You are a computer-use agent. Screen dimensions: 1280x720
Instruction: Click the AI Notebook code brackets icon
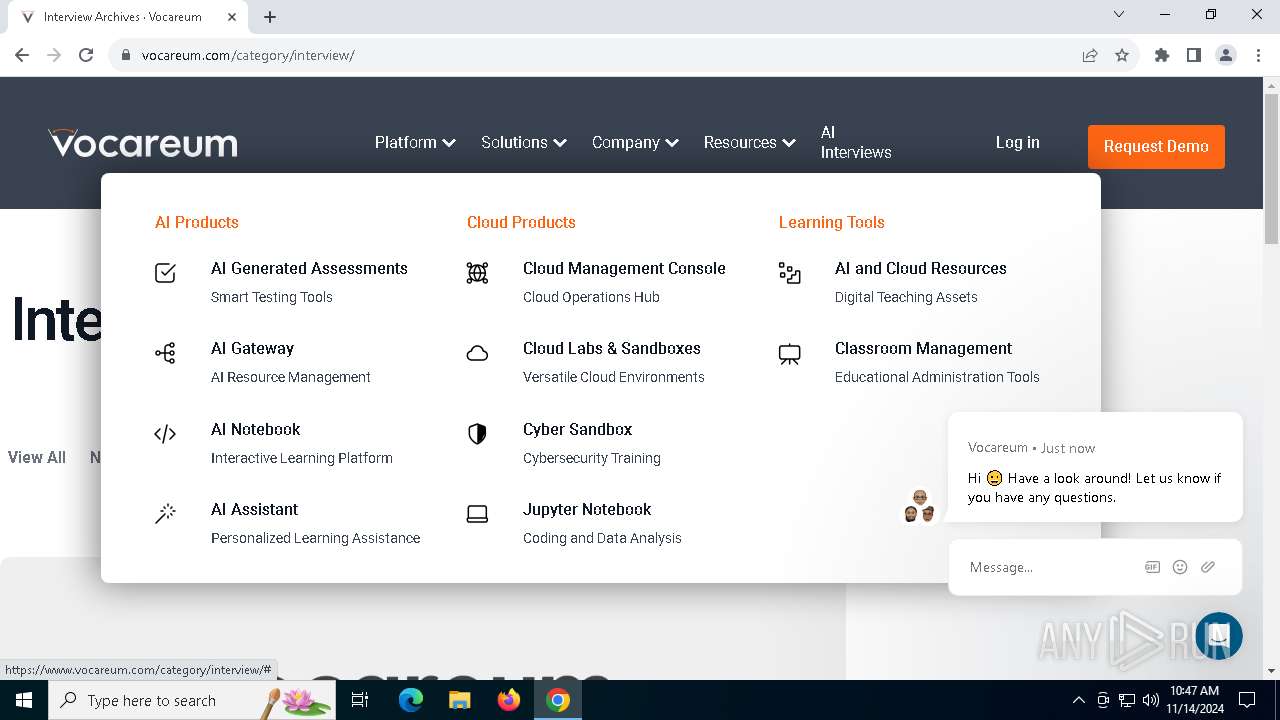165,434
